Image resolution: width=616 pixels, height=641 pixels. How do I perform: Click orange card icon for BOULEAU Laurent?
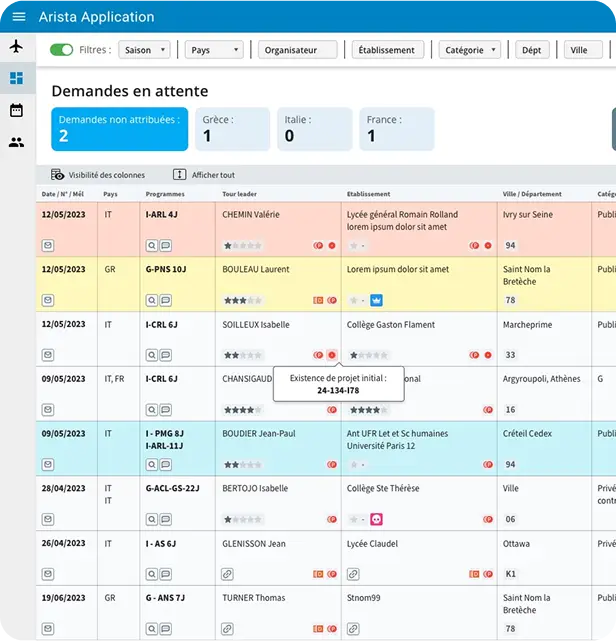click(318, 300)
